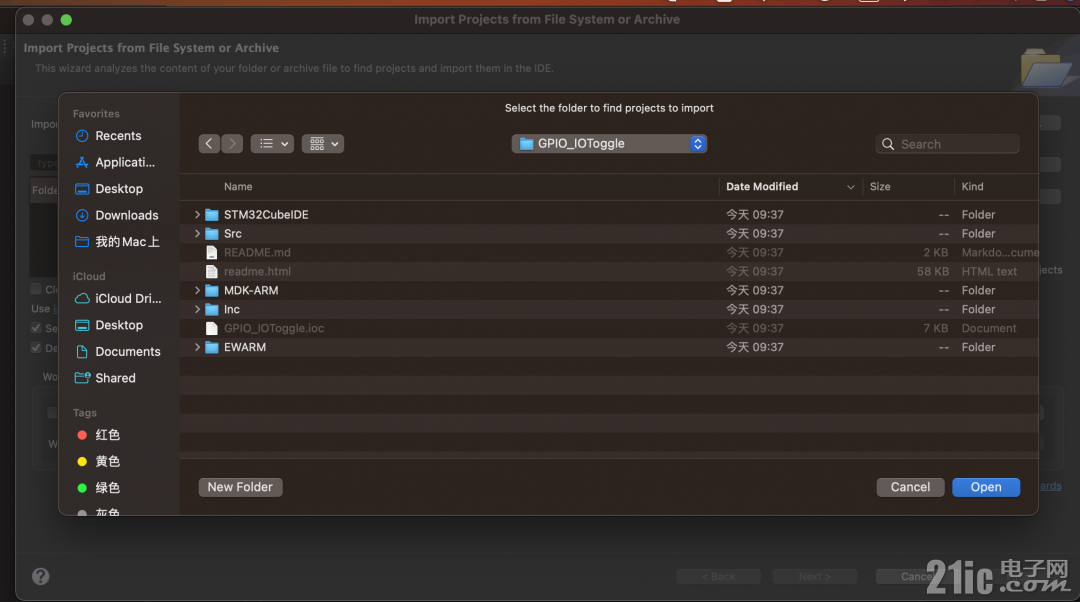1080x602 pixels.
Task: Click the iCloud Drive cloud icon
Action: (82, 298)
